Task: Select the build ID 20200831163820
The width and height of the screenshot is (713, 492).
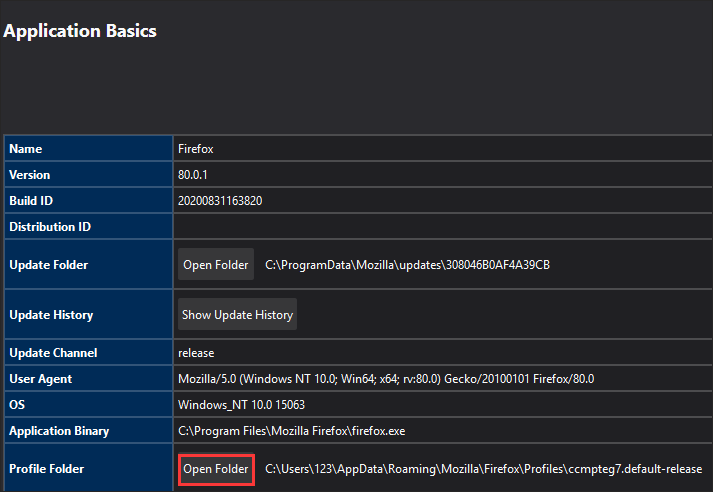Action: coord(220,201)
